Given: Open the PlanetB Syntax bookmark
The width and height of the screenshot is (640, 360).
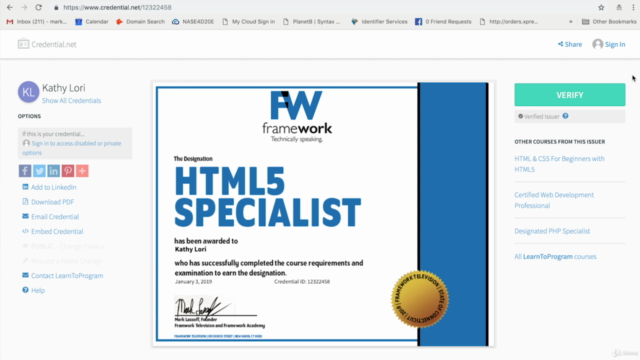Looking at the screenshot, I should [x=312, y=22].
